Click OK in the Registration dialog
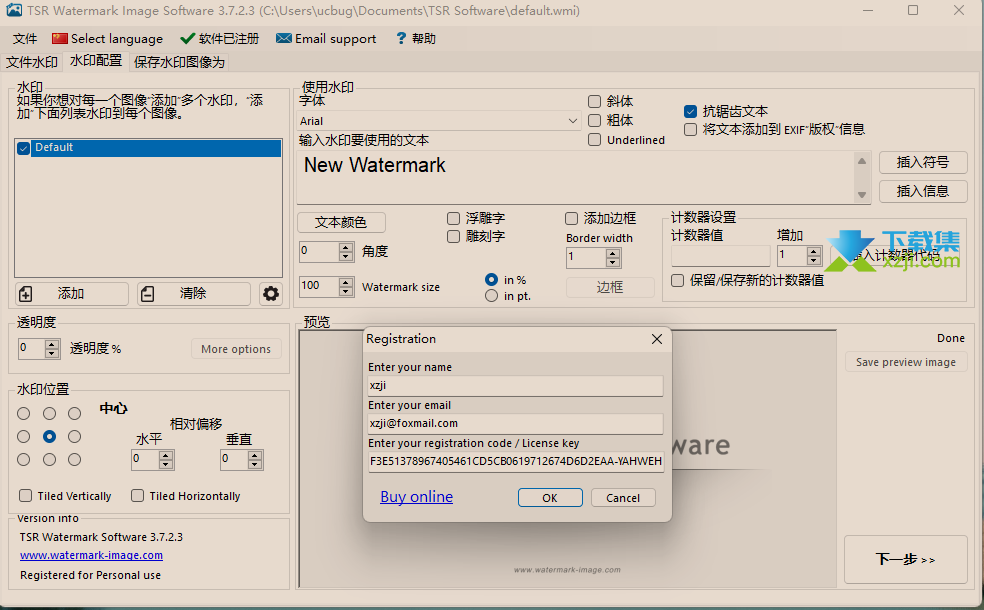 [x=550, y=498]
